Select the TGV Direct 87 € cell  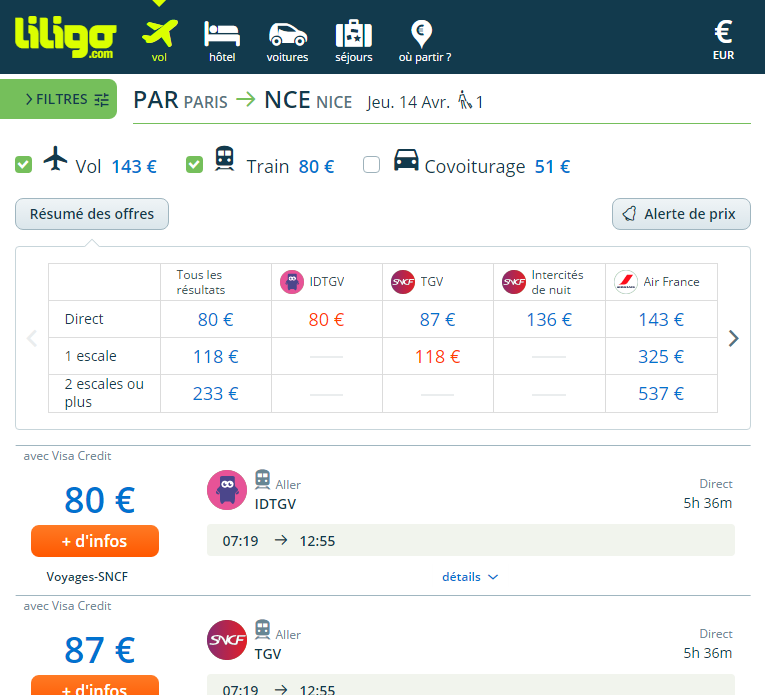point(438,319)
